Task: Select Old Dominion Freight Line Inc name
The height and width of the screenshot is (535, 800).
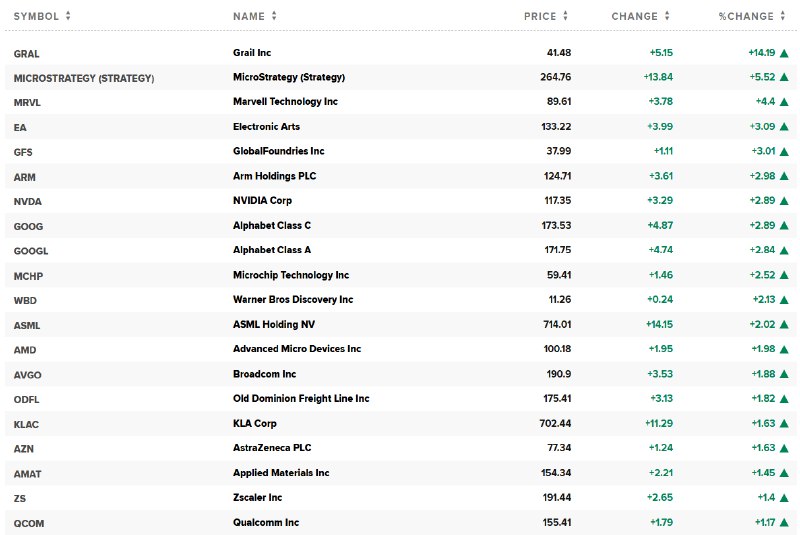Action: (x=301, y=398)
